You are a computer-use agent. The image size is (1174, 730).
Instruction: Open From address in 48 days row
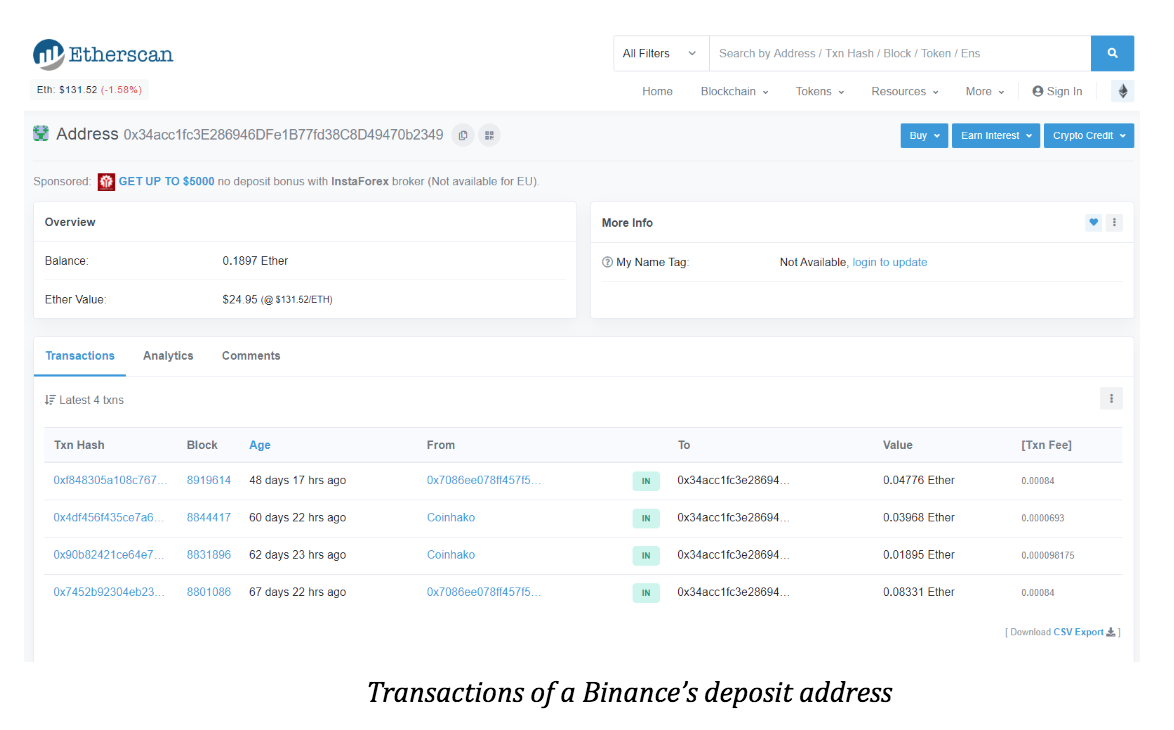pos(484,480)
